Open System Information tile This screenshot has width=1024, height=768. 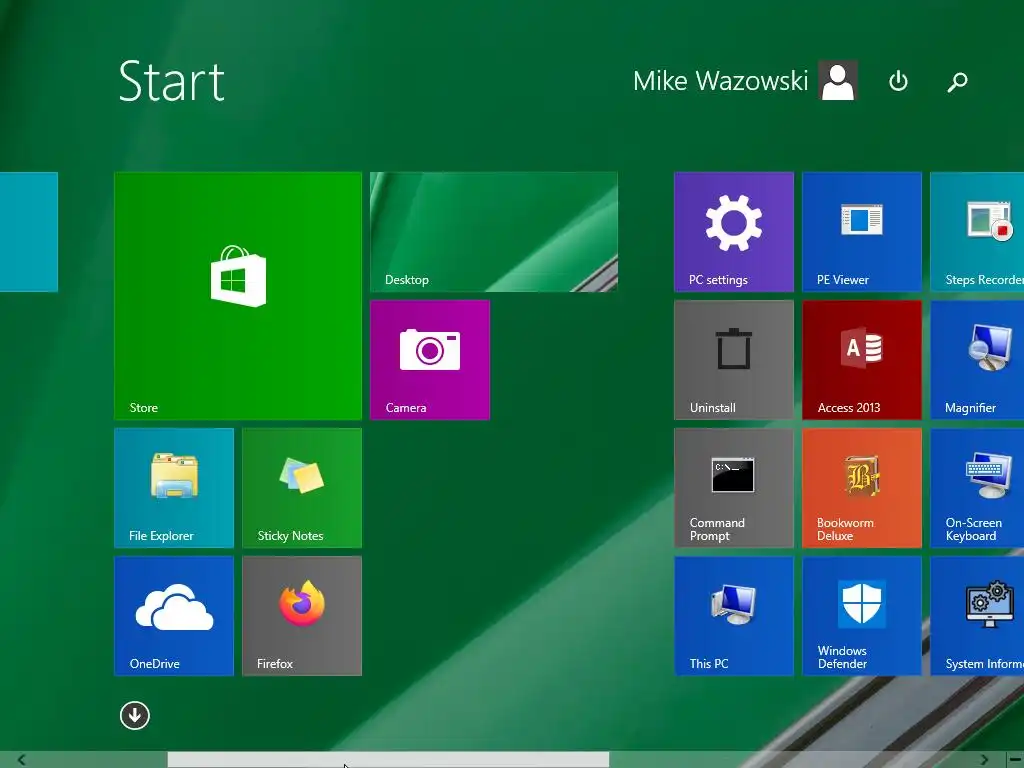click(x=977, y=616)
